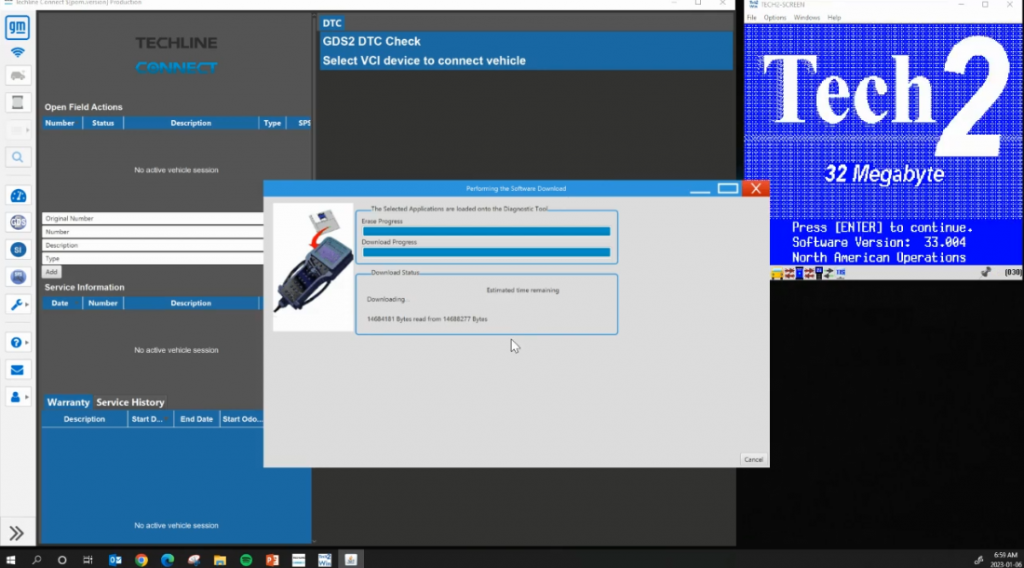Expand sidebar with double chevron icon
1024x568 pixels.
(x=16, y=533)
